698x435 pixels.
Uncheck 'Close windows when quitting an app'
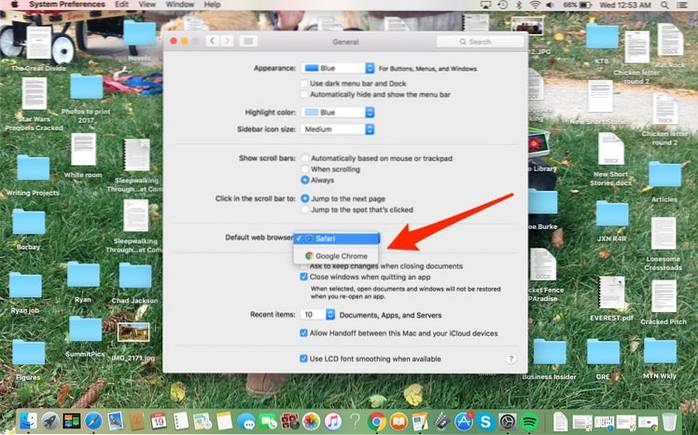click(304, 277)
